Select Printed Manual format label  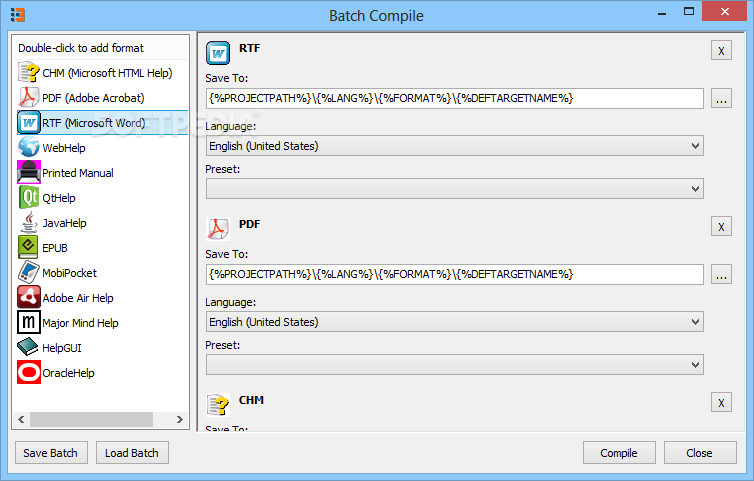[x=78, y=173]
